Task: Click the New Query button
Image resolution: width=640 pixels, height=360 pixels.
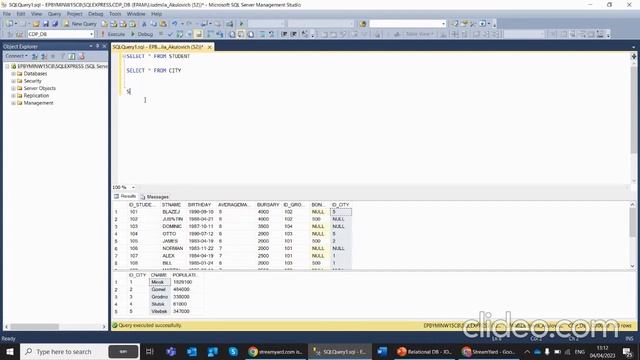Action: (80, 24)
